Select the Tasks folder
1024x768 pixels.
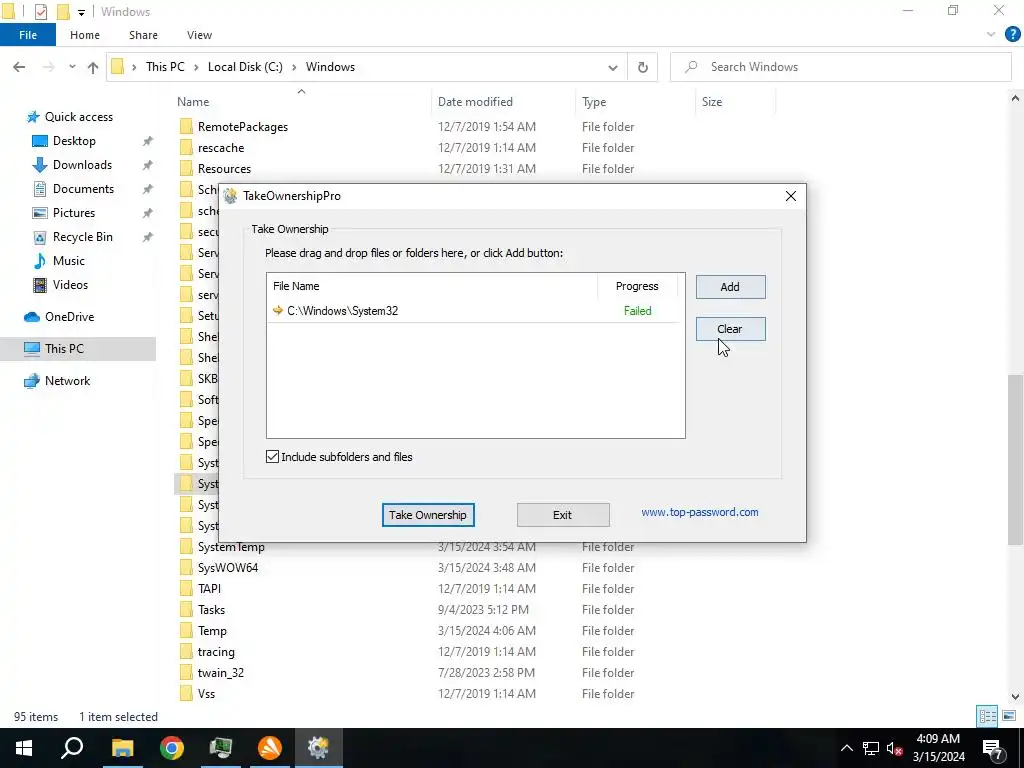(211, 609)
